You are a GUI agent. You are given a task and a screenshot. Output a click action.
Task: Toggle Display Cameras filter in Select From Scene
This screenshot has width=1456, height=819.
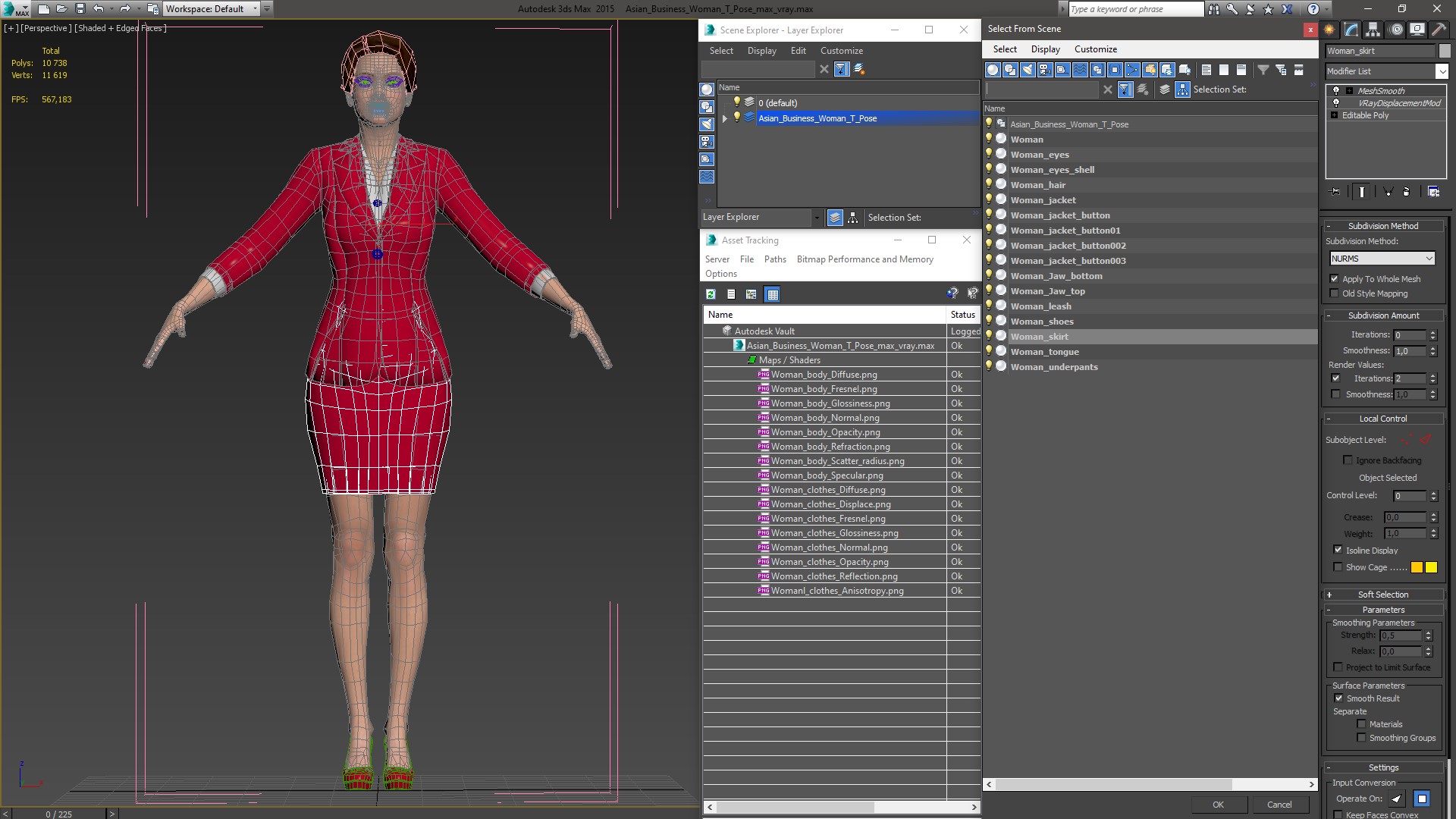pos(1045,70)
